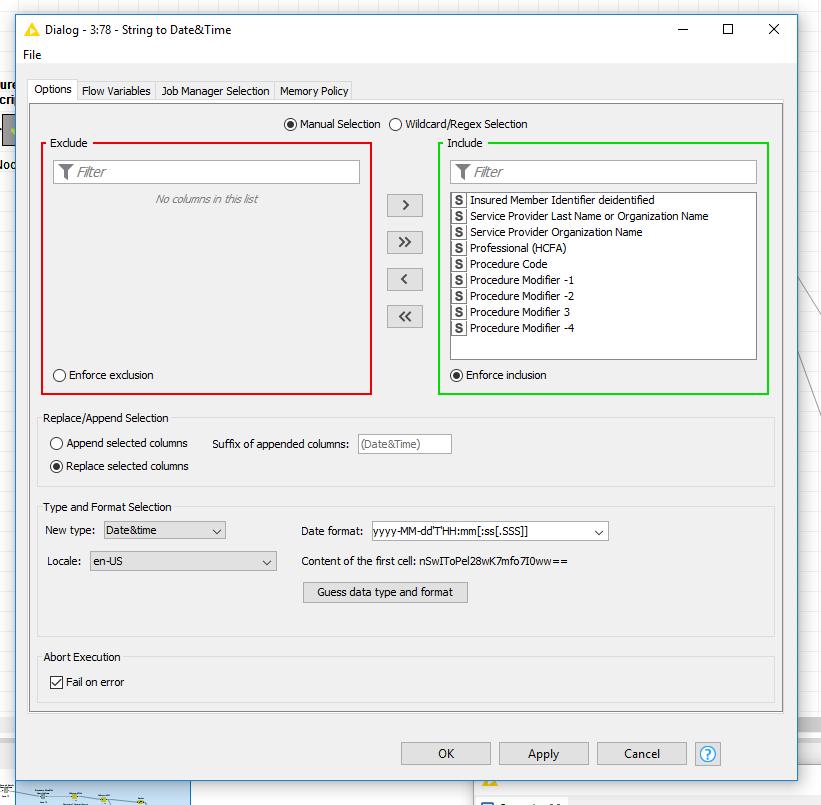Screen dimensions: 821x805
Task: Click the suffix of appended columns field
Action: point(404,443)
